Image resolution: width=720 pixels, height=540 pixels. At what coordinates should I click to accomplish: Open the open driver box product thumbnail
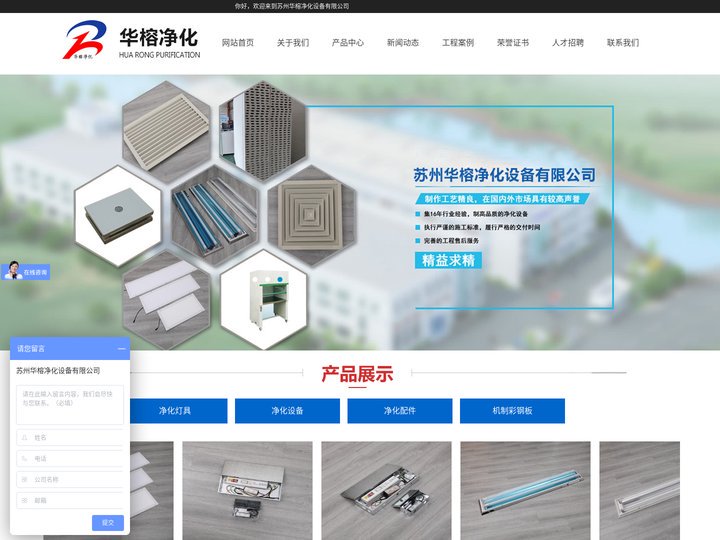click(387, 490)
